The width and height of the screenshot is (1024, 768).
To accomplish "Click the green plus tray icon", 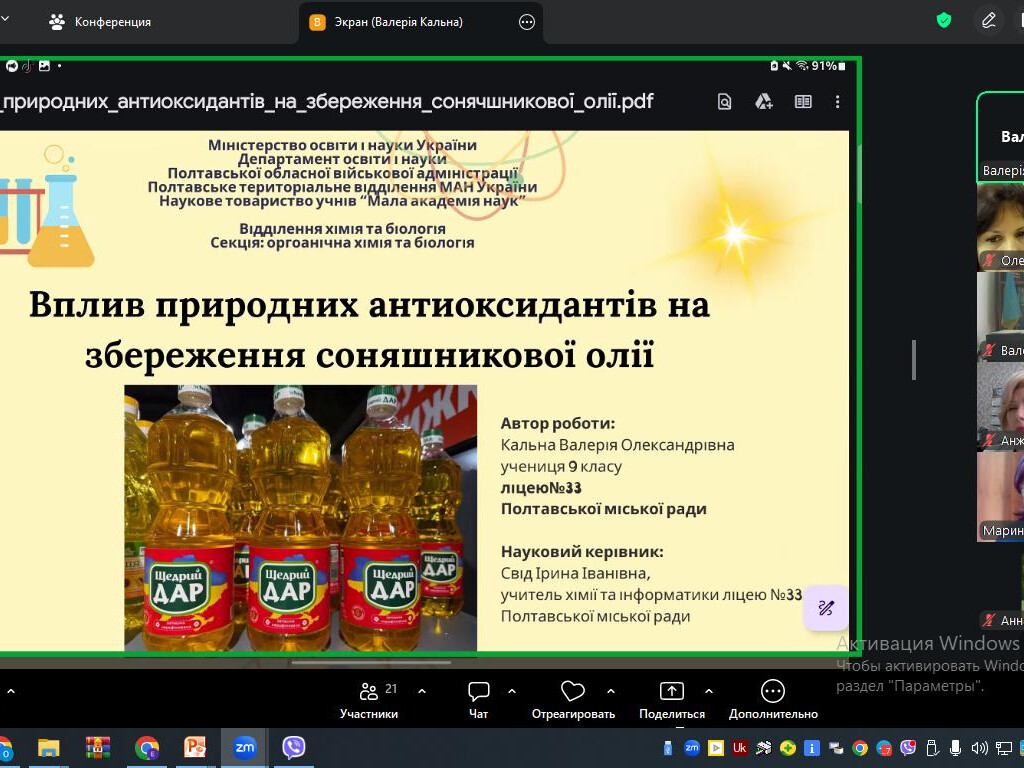I will [x=788, y=748].
